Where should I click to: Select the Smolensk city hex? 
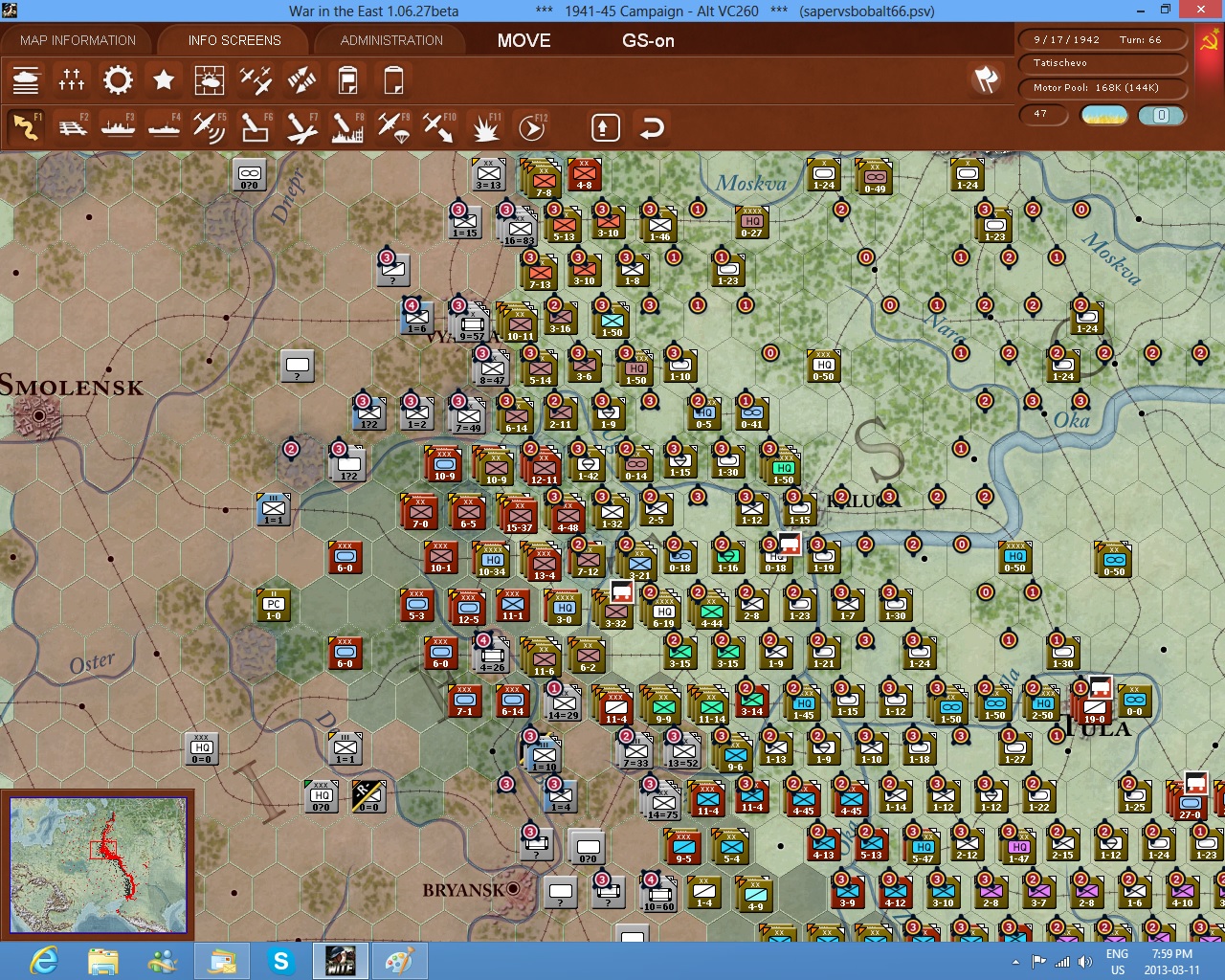tap(39, 416)
